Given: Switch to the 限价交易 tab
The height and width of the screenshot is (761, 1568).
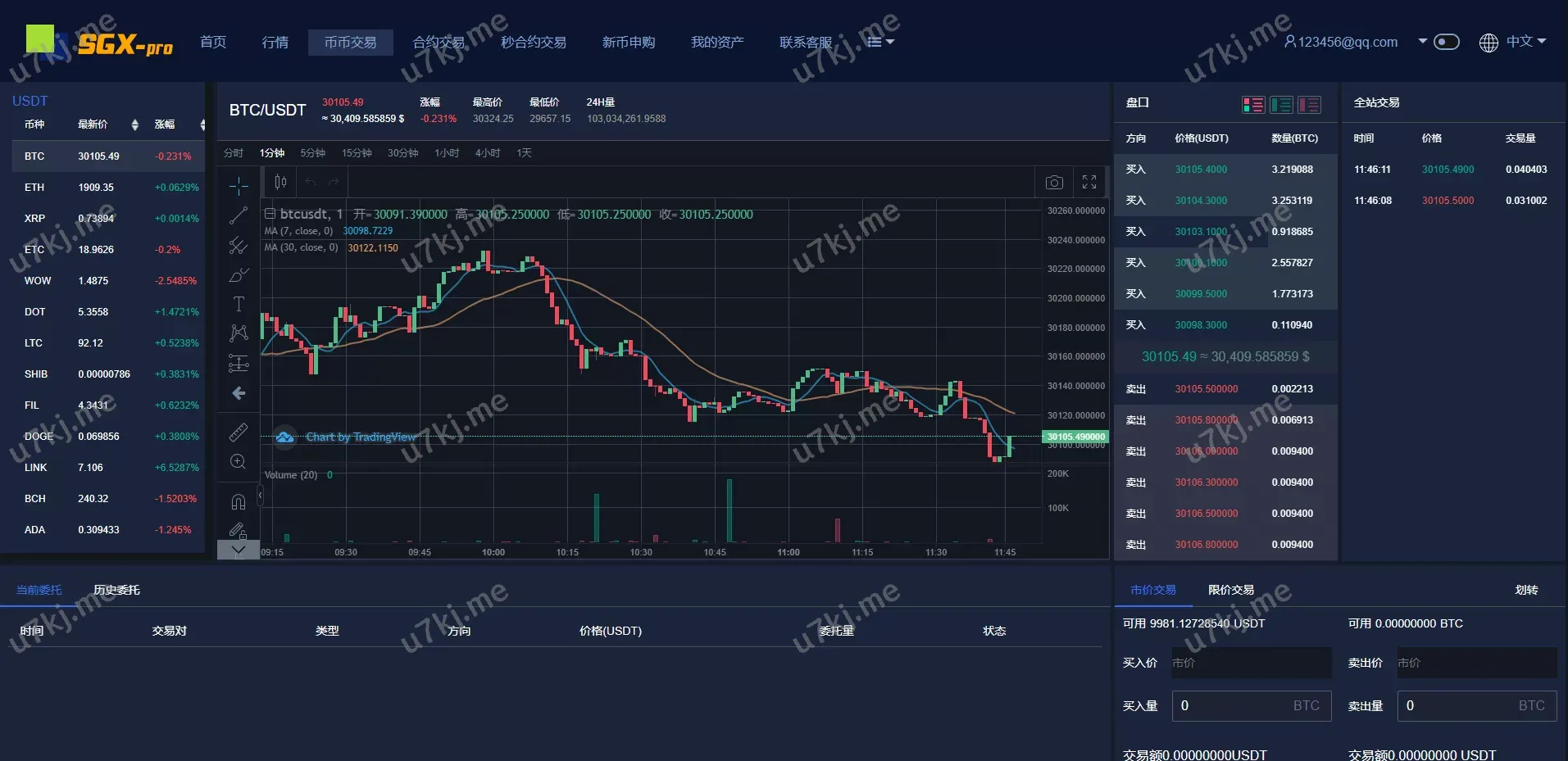Looking at the screenshot, I should coord(1230,590).
